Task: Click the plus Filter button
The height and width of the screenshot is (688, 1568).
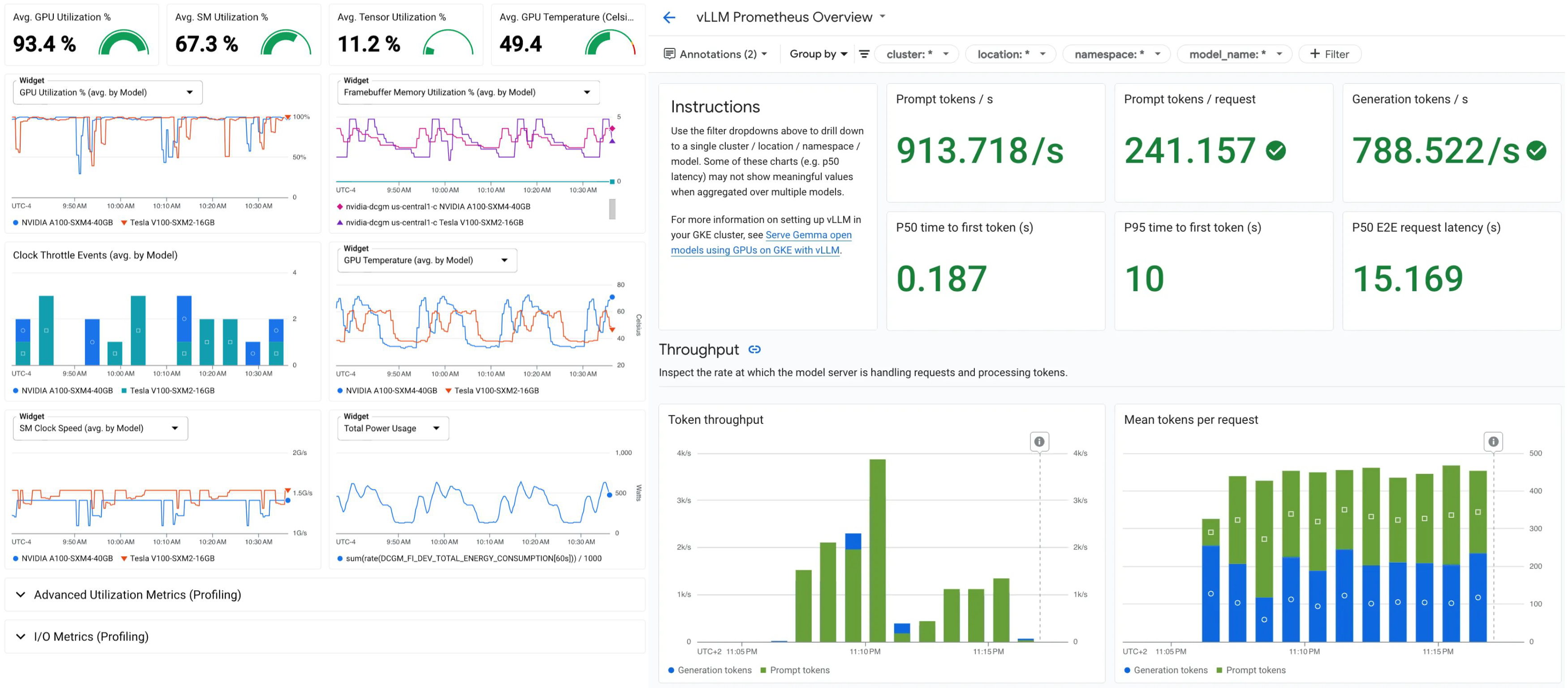Action: coord(1329,54)
